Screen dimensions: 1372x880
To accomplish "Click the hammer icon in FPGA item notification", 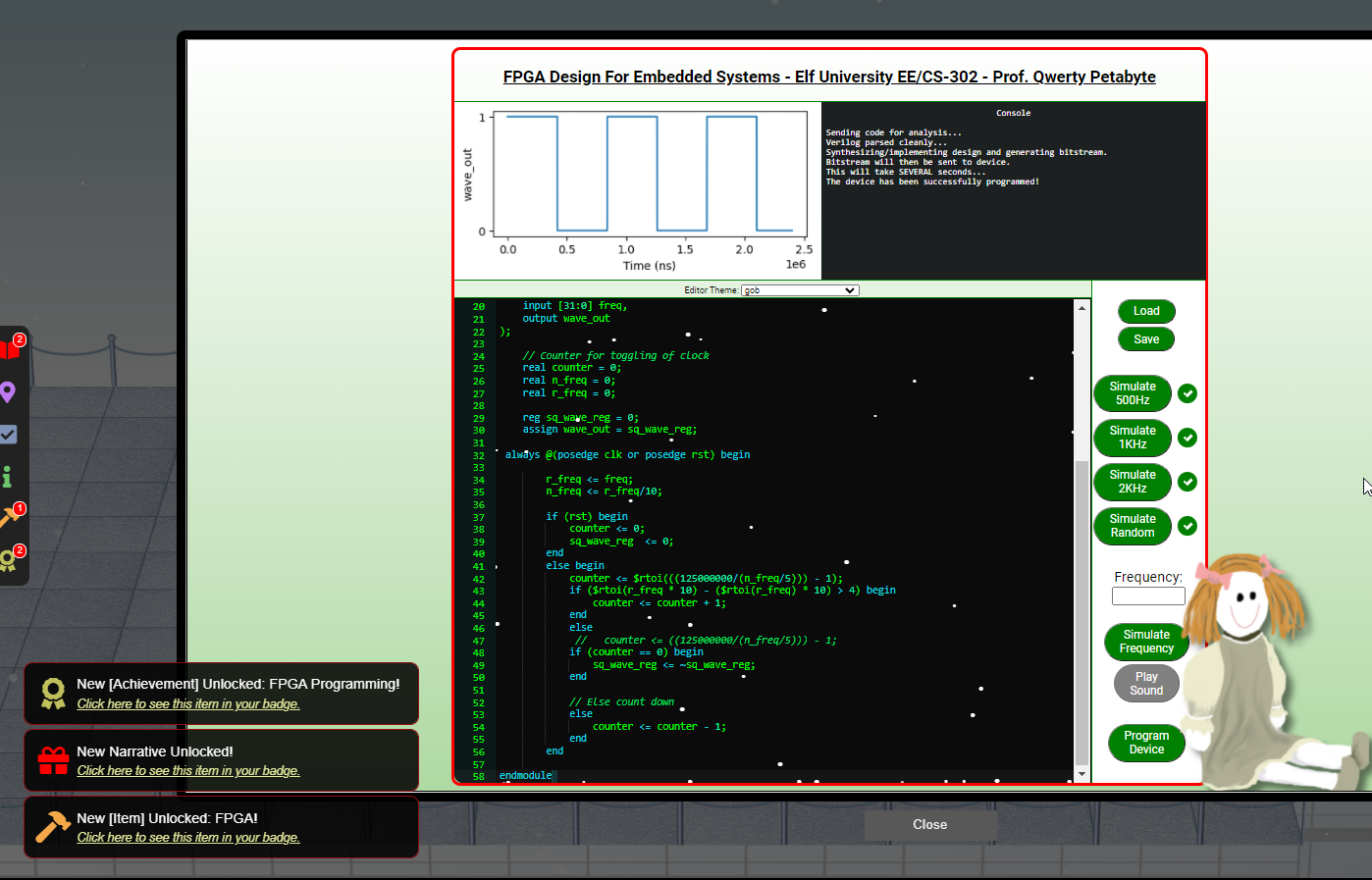I will pyautogui.click(x=53, y=827).
